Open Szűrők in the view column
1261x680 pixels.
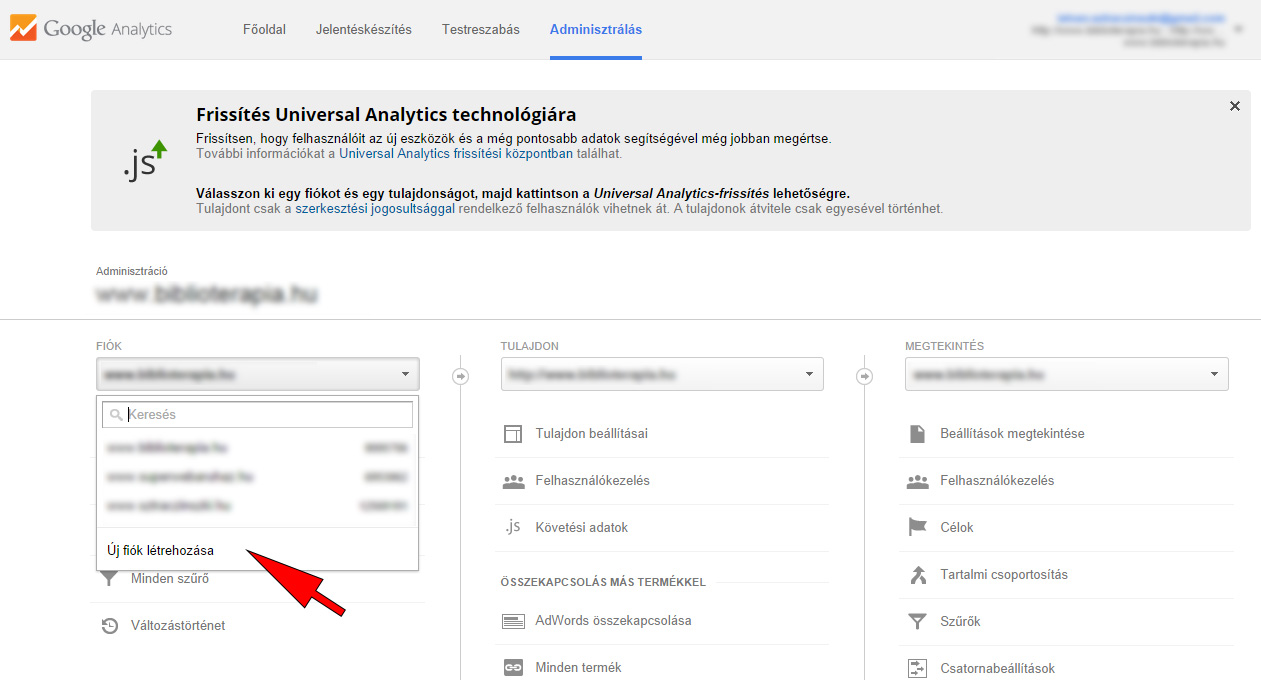click(x=960, y=621)
